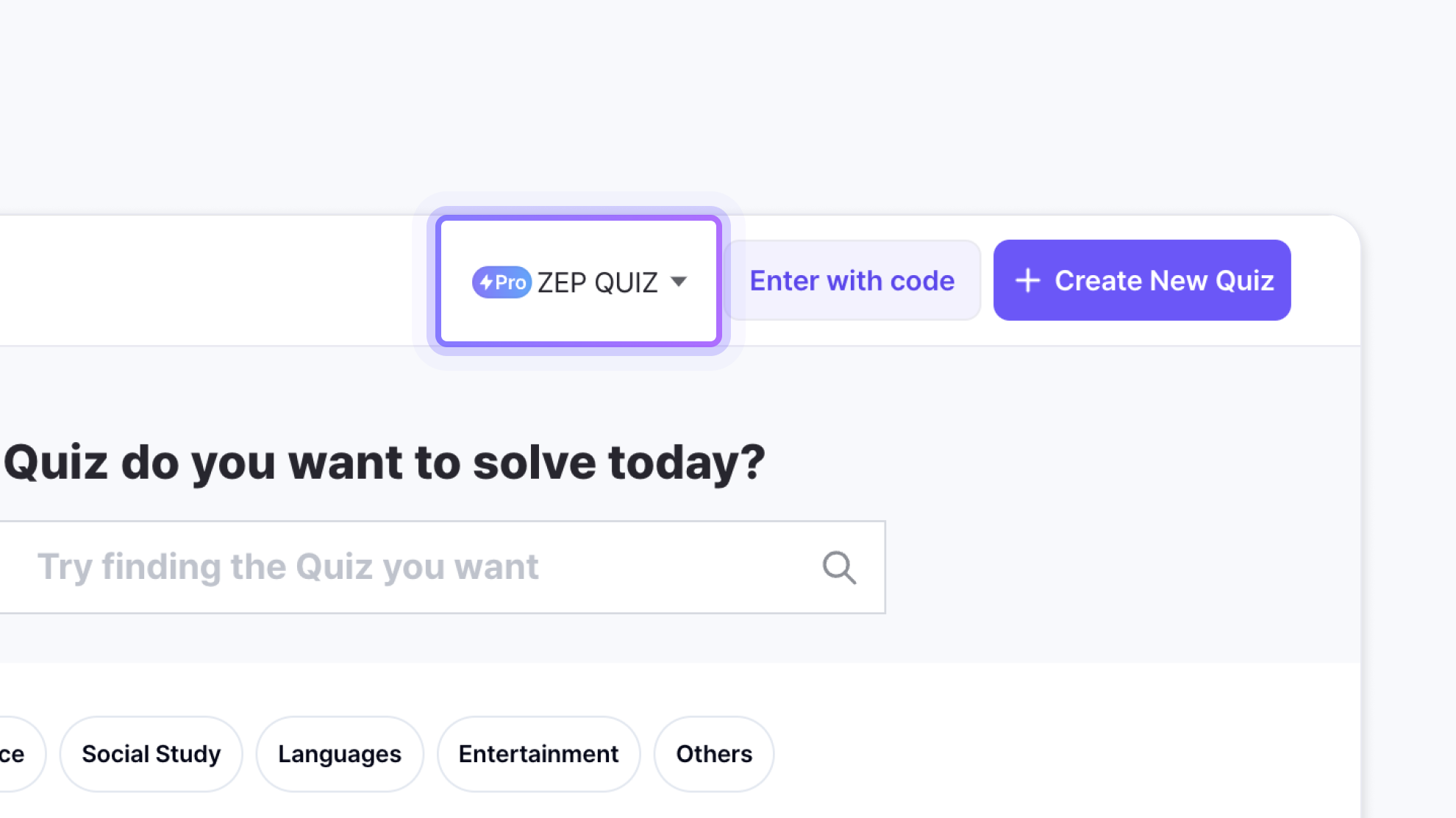Viewport: 1456px width, 818px height.
Task: Select the partially visible category ending in "ce"
Action: click(x=15, y=754)
